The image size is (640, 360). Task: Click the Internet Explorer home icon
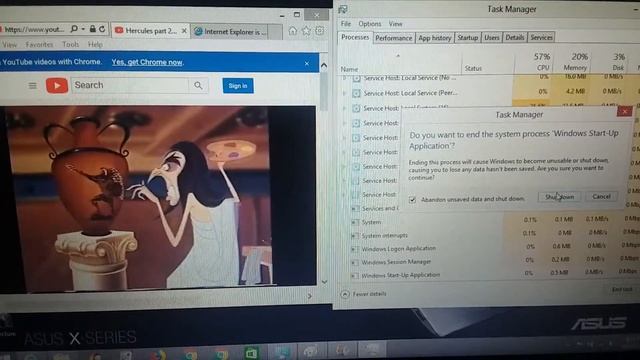pyautogui.click(x=293, y=31)
